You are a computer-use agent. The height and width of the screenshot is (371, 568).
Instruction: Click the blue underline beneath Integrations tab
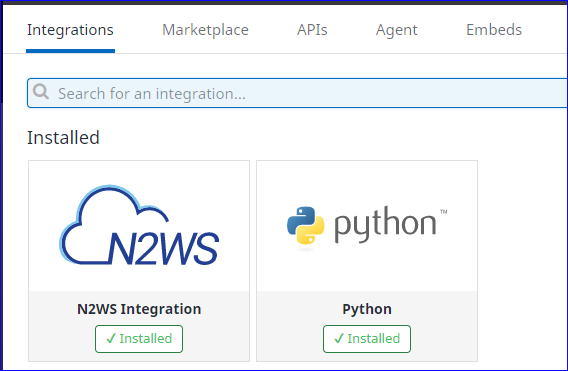click(70, 51)
